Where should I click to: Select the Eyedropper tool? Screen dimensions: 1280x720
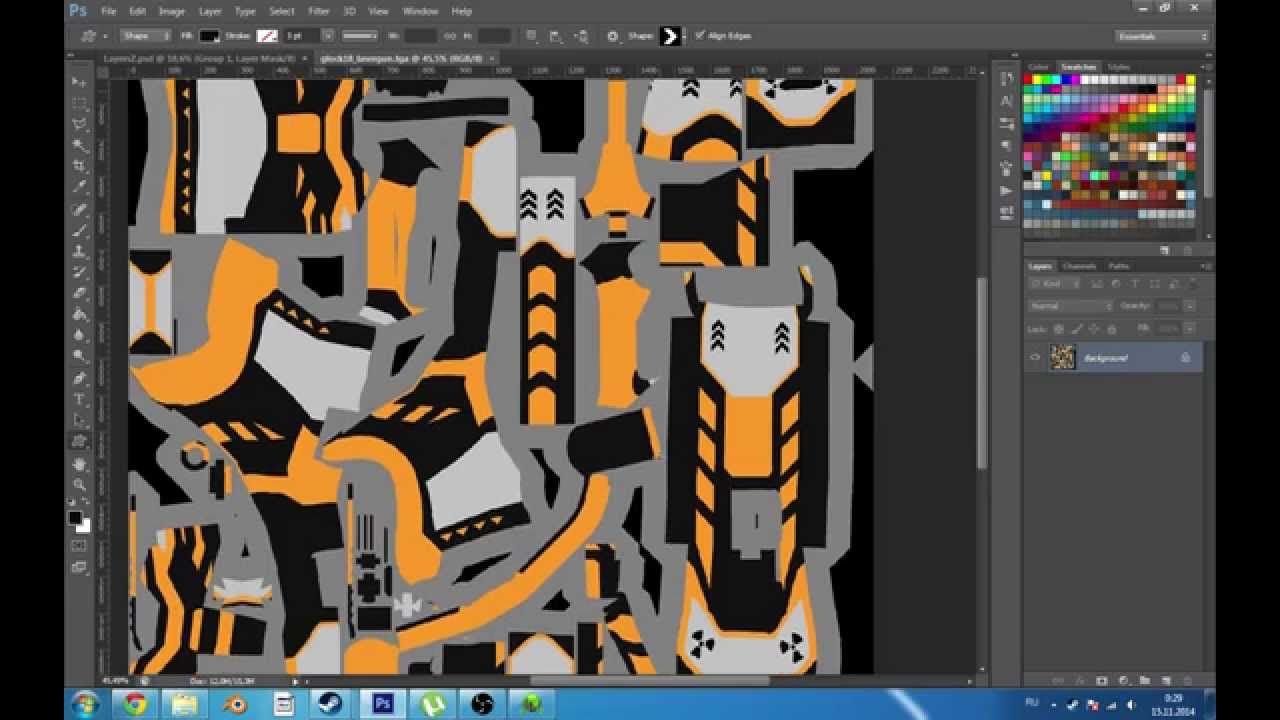tap(79, 187)
